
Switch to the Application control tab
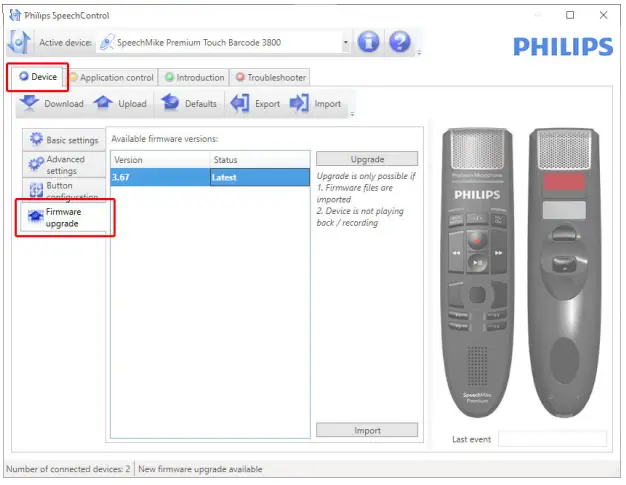coord(112,77)
